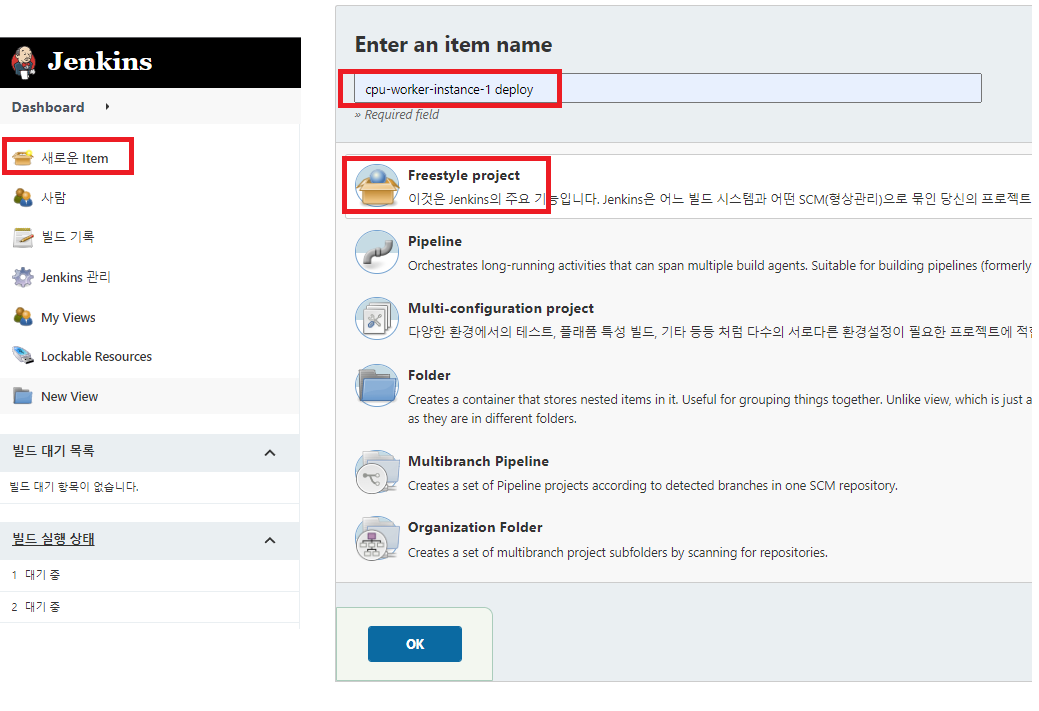Select the Pipeline pipe icon
The height and width of the screenshot is (711, 1039).
(377, 252)
